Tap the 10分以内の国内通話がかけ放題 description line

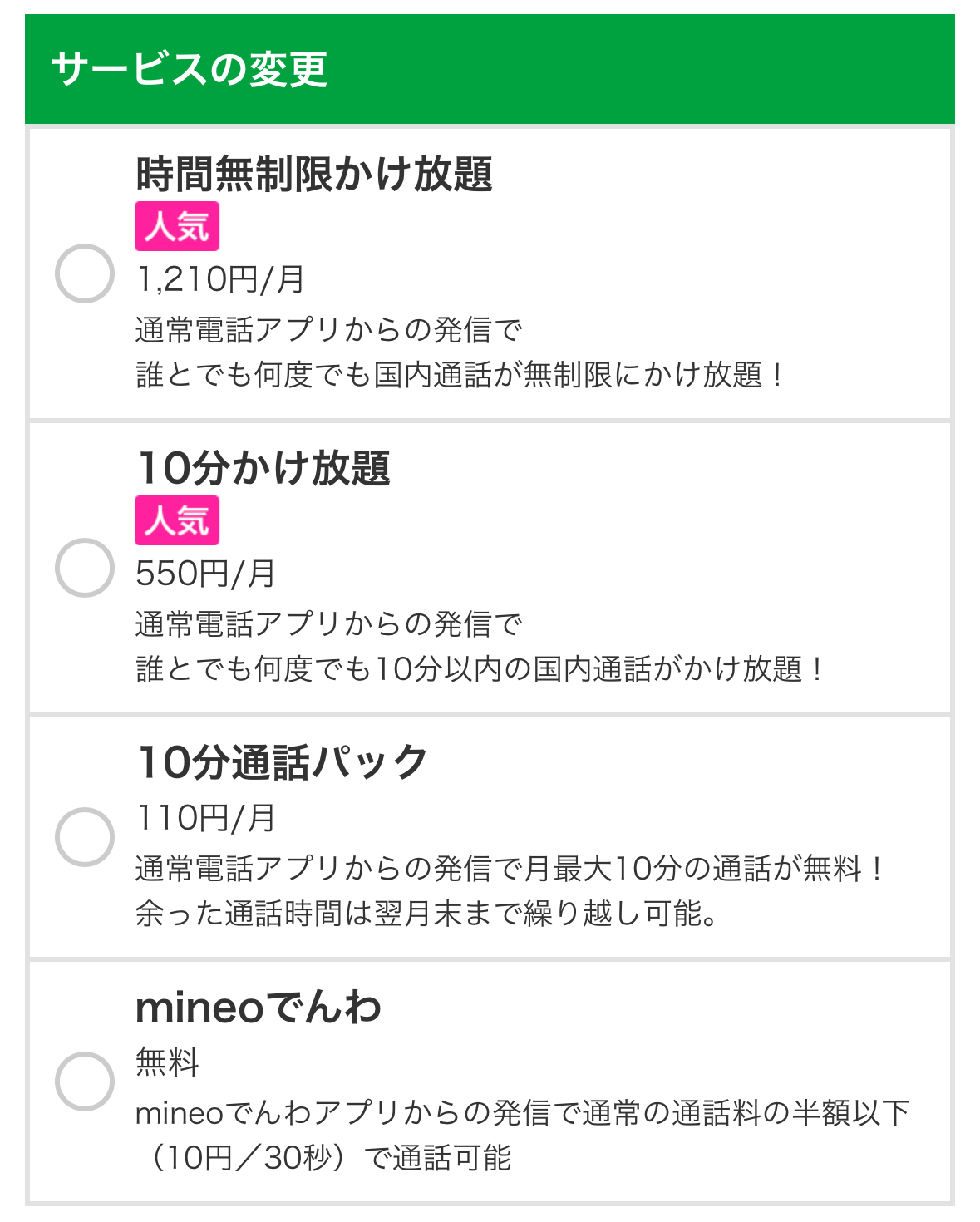[x=480, y=669]
